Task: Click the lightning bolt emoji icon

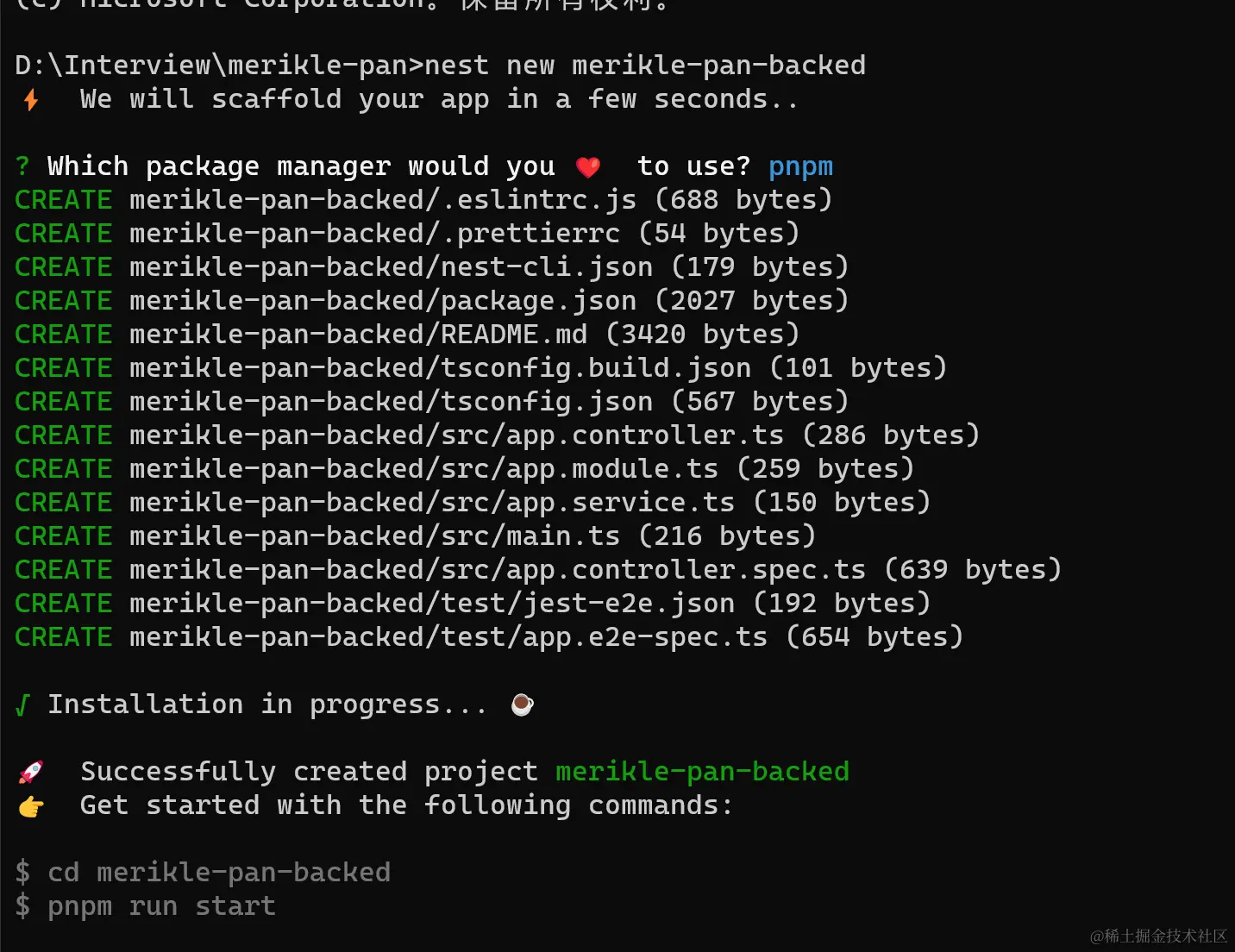Action: click(31, 100)
